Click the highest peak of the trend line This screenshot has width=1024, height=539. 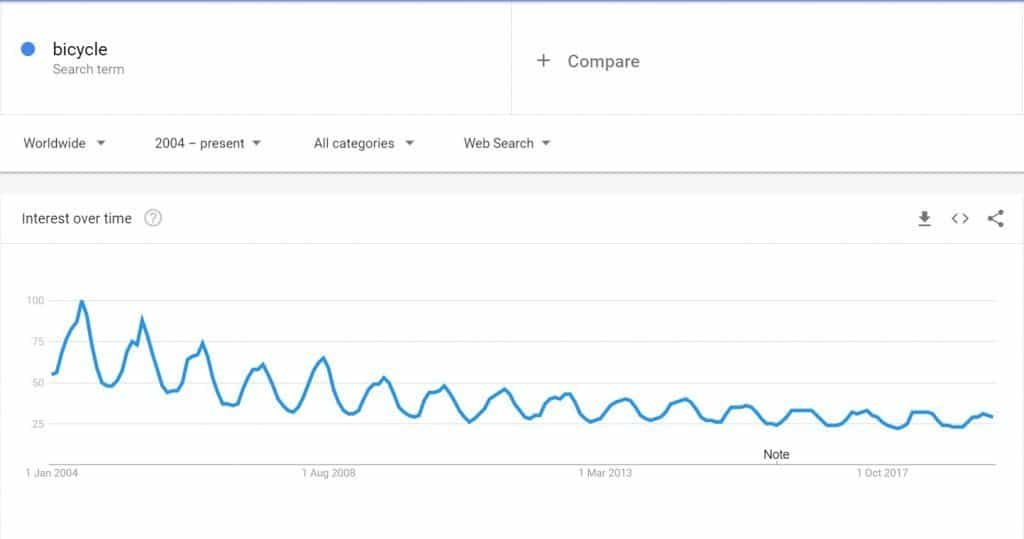[x=81, y=301]
